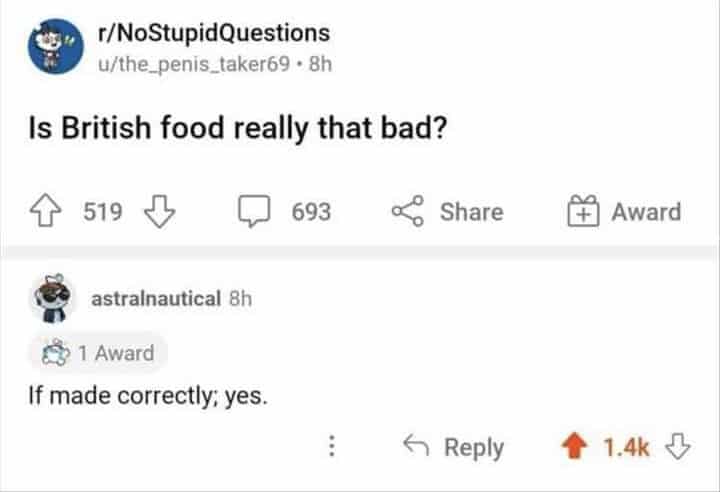Downvote astralnautical's comment
Viewport: 720px width, 492px height.
coord(680,448)
